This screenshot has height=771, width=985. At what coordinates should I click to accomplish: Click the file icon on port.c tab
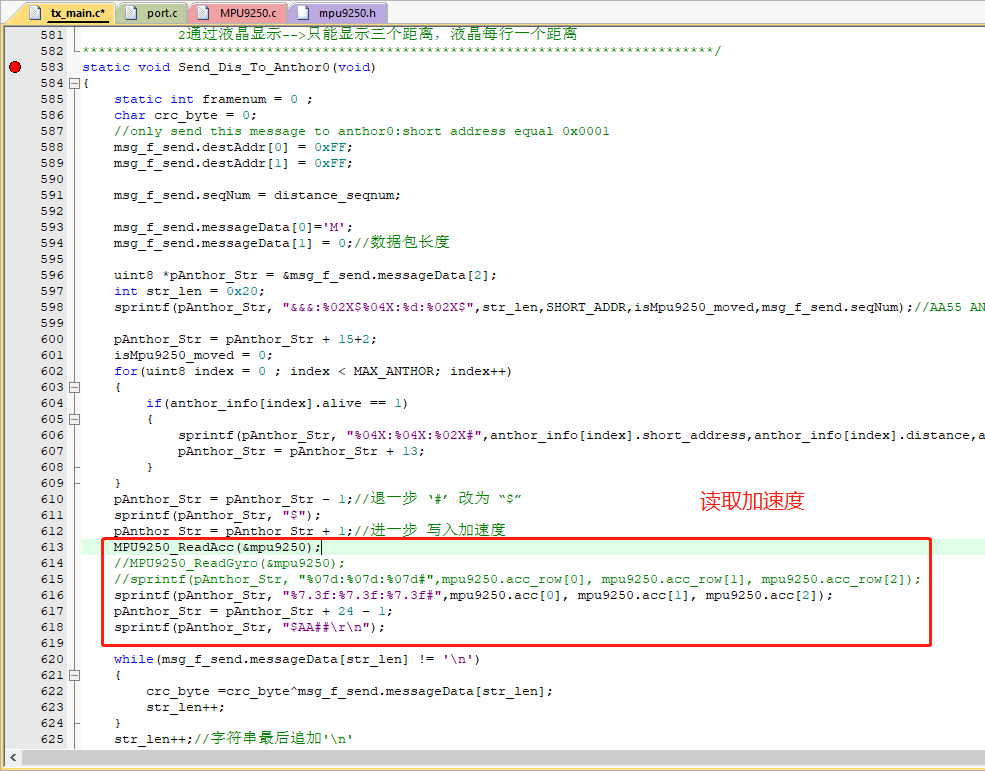[x=131, y=13]
